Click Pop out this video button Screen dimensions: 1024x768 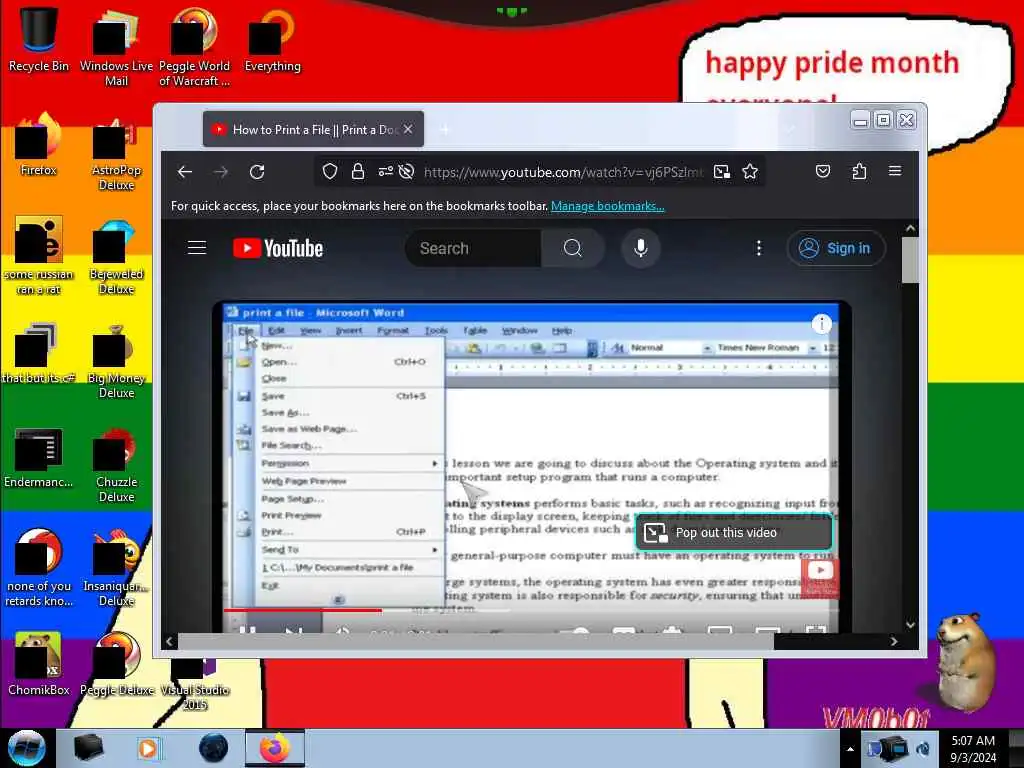tap(733, 533)
